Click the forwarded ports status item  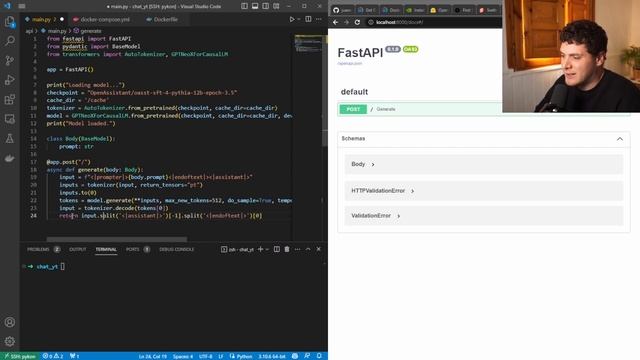(x=74, y=356)
